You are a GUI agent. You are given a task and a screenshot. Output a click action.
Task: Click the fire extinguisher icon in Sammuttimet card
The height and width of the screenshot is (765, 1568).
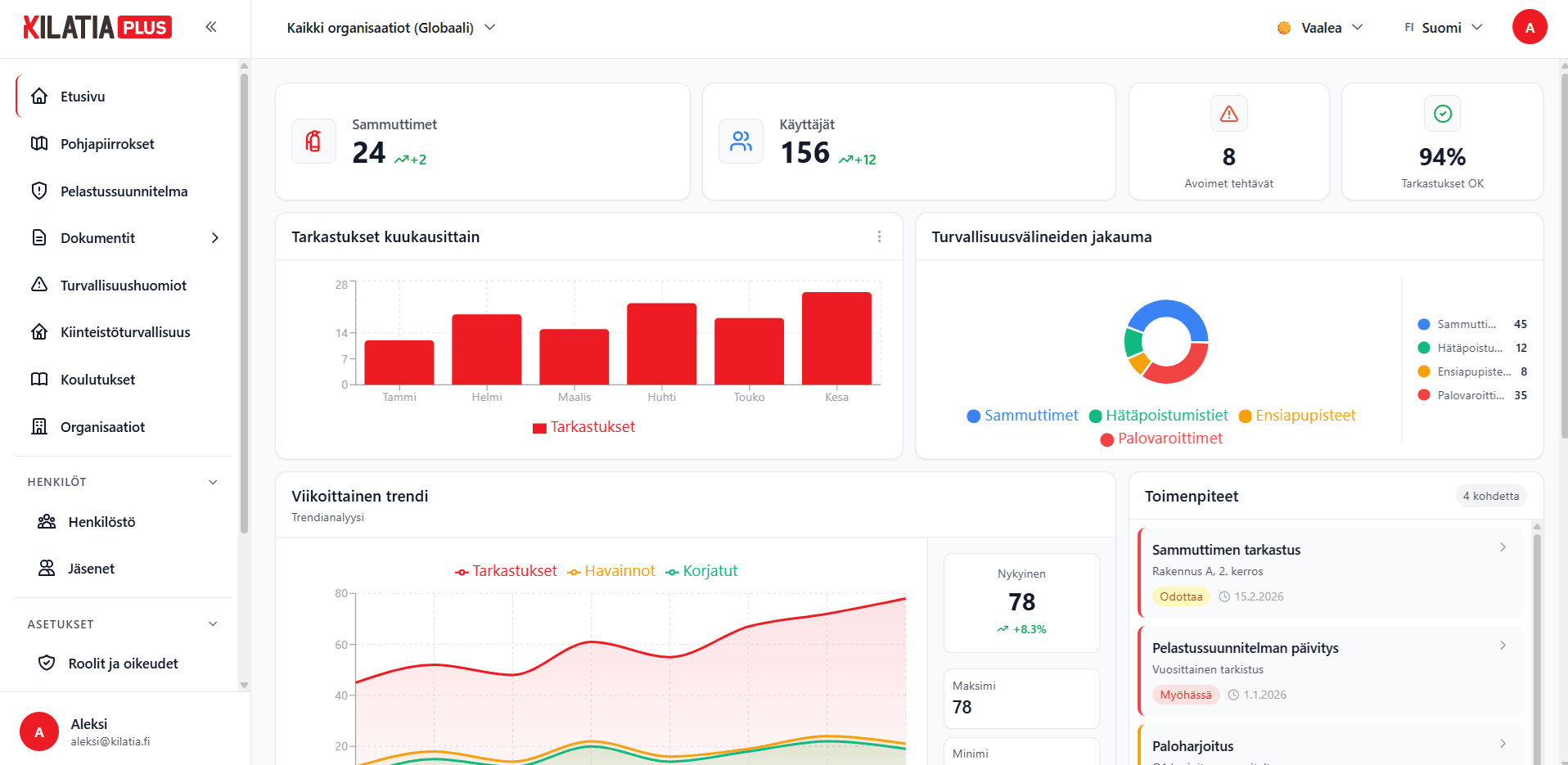(313, 142)
